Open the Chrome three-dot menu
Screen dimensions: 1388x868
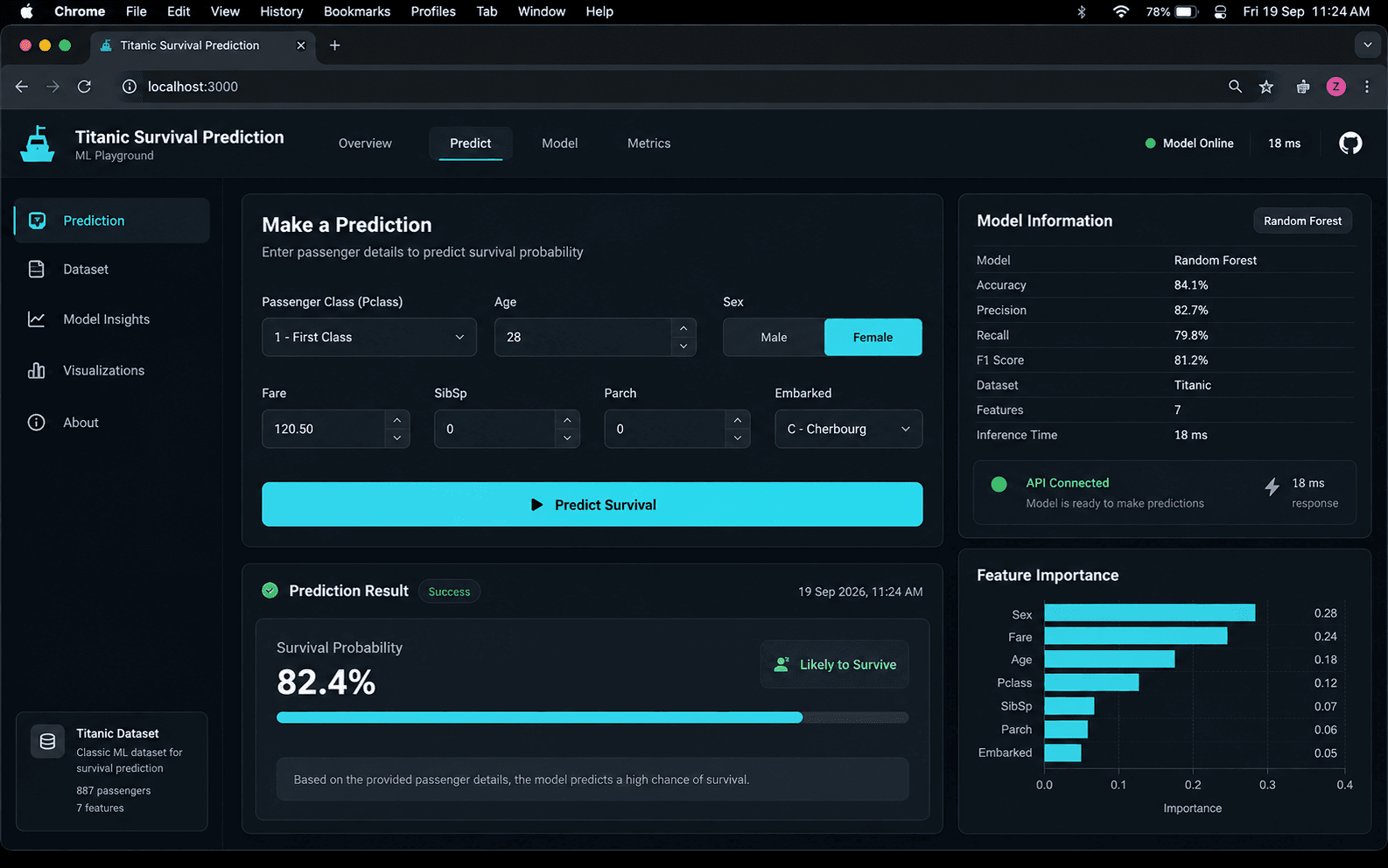point(1367,87)
